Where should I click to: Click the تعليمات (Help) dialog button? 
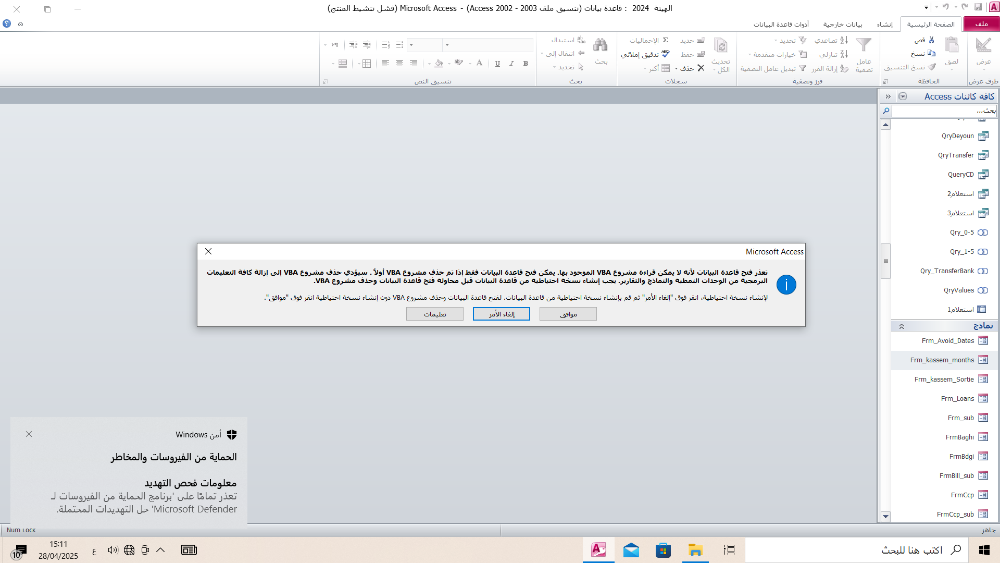(x=434, y=314)
